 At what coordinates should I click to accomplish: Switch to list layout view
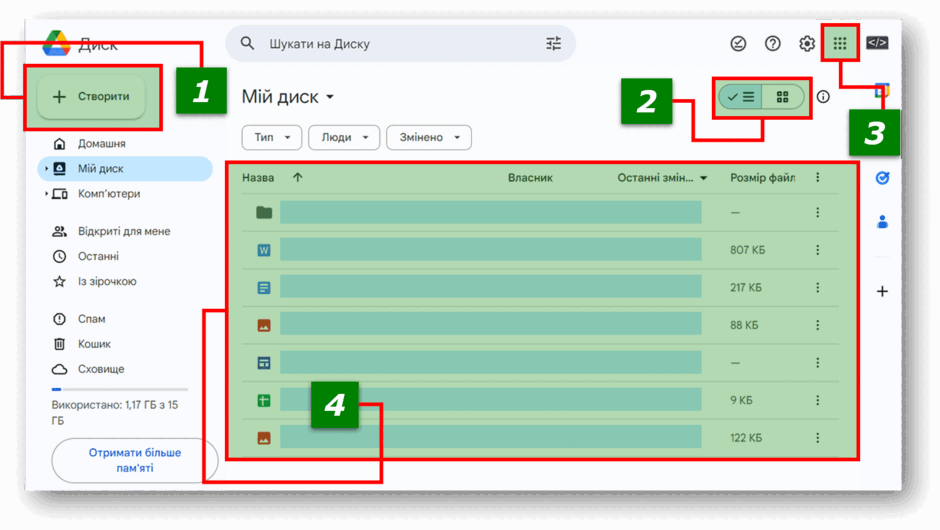click(x=740, y=97)
